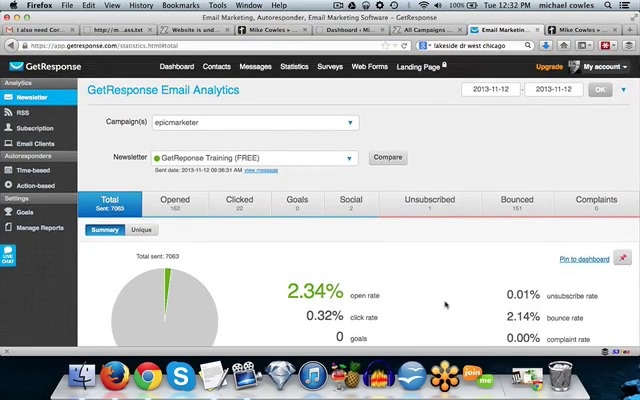
Task: Open Trash in the Dock
Action: tap(560, 376)
